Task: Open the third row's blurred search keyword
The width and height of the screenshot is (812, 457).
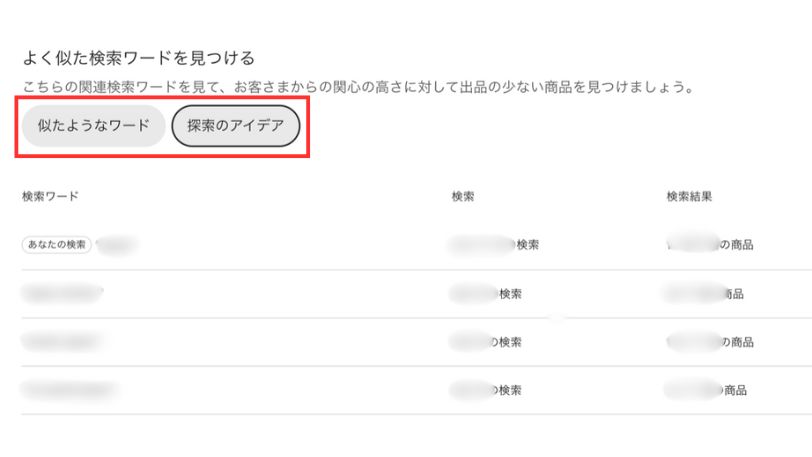Action: (62, 342)
